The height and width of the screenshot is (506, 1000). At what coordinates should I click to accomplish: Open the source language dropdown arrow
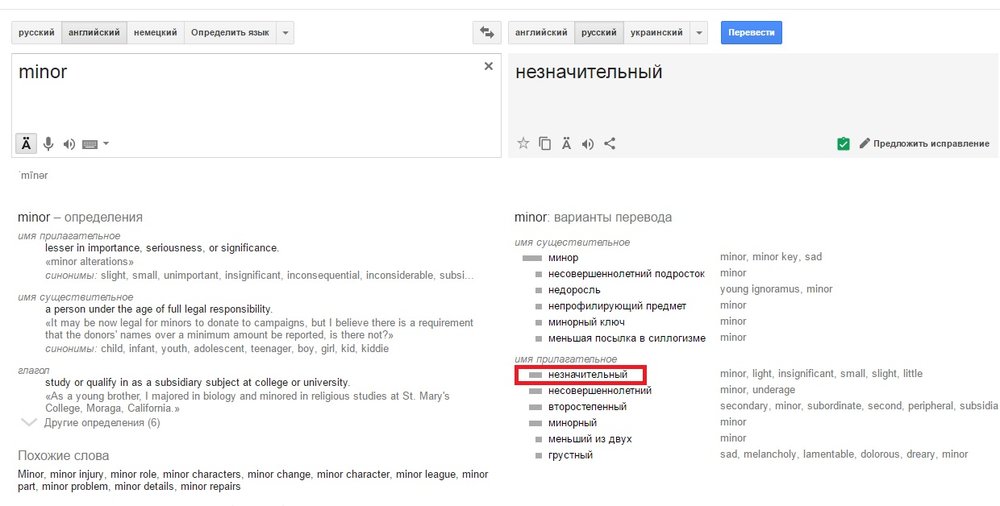286,33
